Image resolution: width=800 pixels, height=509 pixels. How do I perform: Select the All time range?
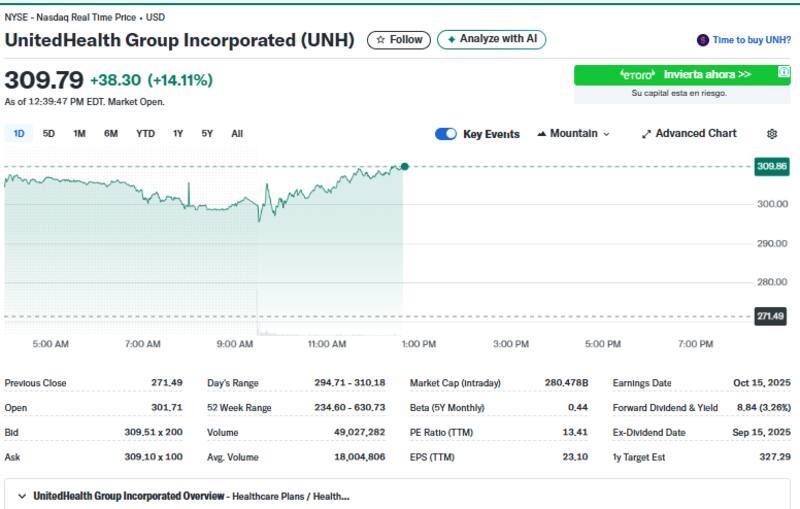tap(237, 134)
